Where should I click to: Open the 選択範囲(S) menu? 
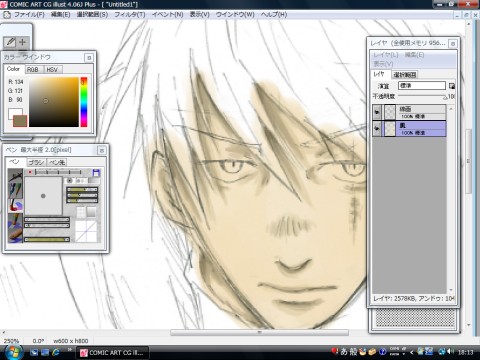[x=92, y=15]
